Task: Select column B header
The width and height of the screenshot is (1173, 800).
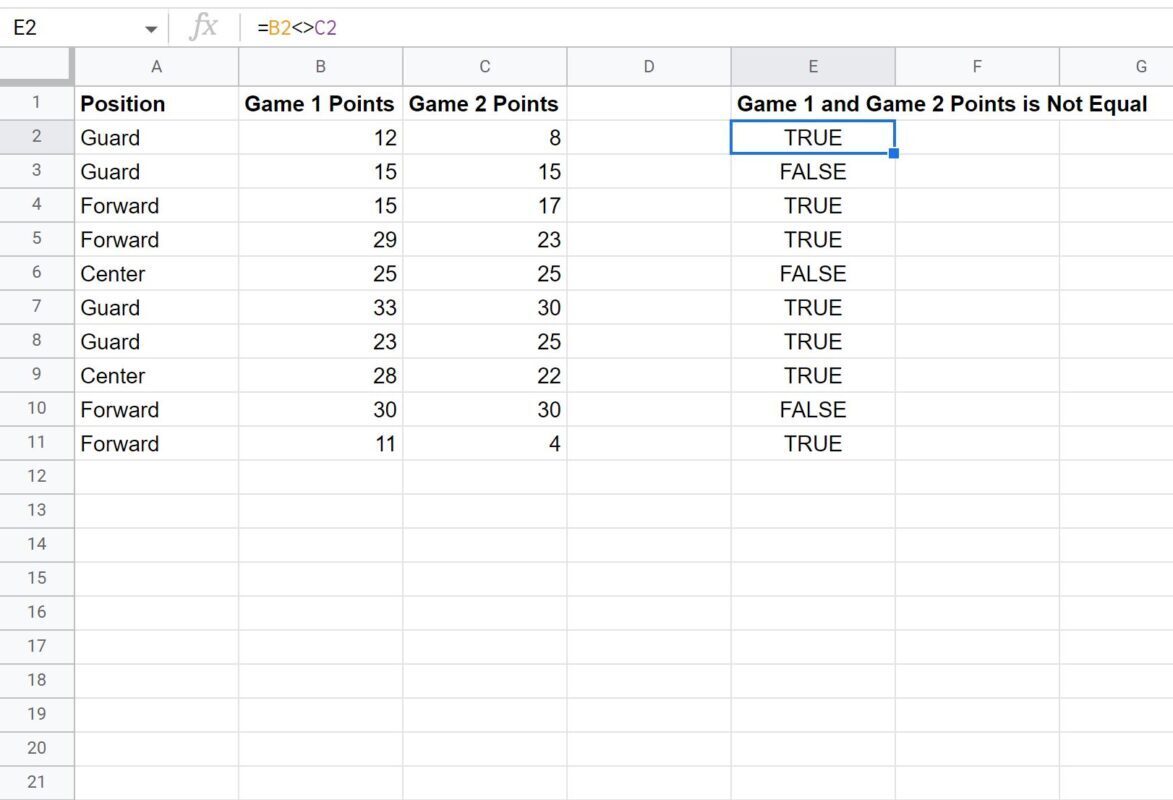Action: (x=320, y=67)
